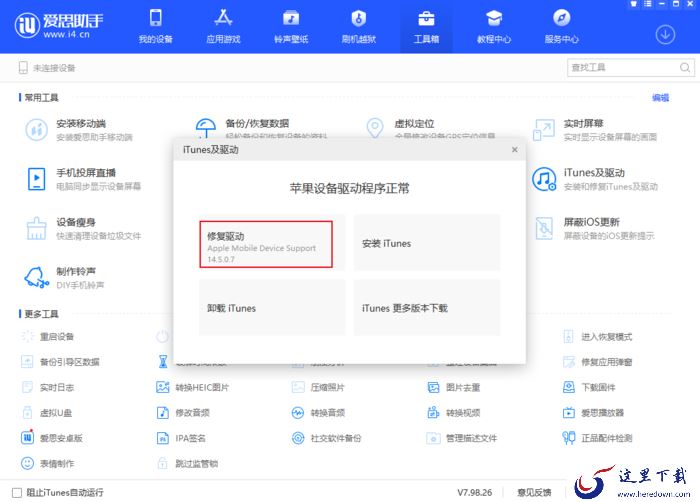Open the 社交软件备份 tool
This screenshot has width=700, height=502.
click(x=326, y=438)
